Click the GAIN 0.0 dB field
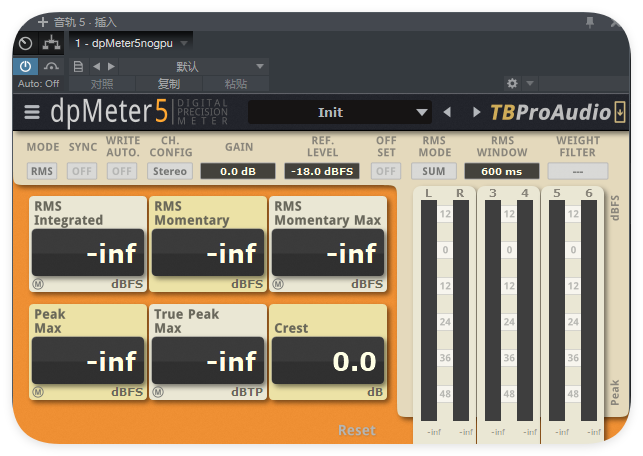 pos(238,171)
